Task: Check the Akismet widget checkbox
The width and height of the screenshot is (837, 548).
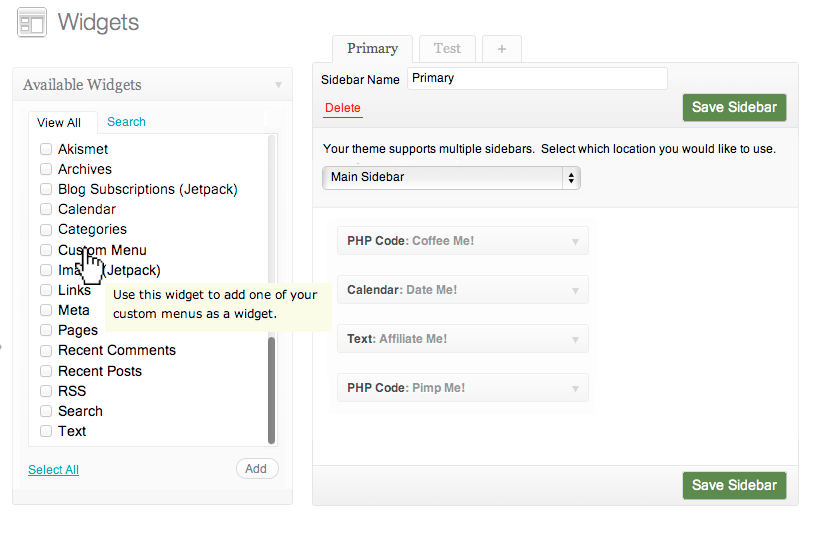Action: (x=46, y=149)
